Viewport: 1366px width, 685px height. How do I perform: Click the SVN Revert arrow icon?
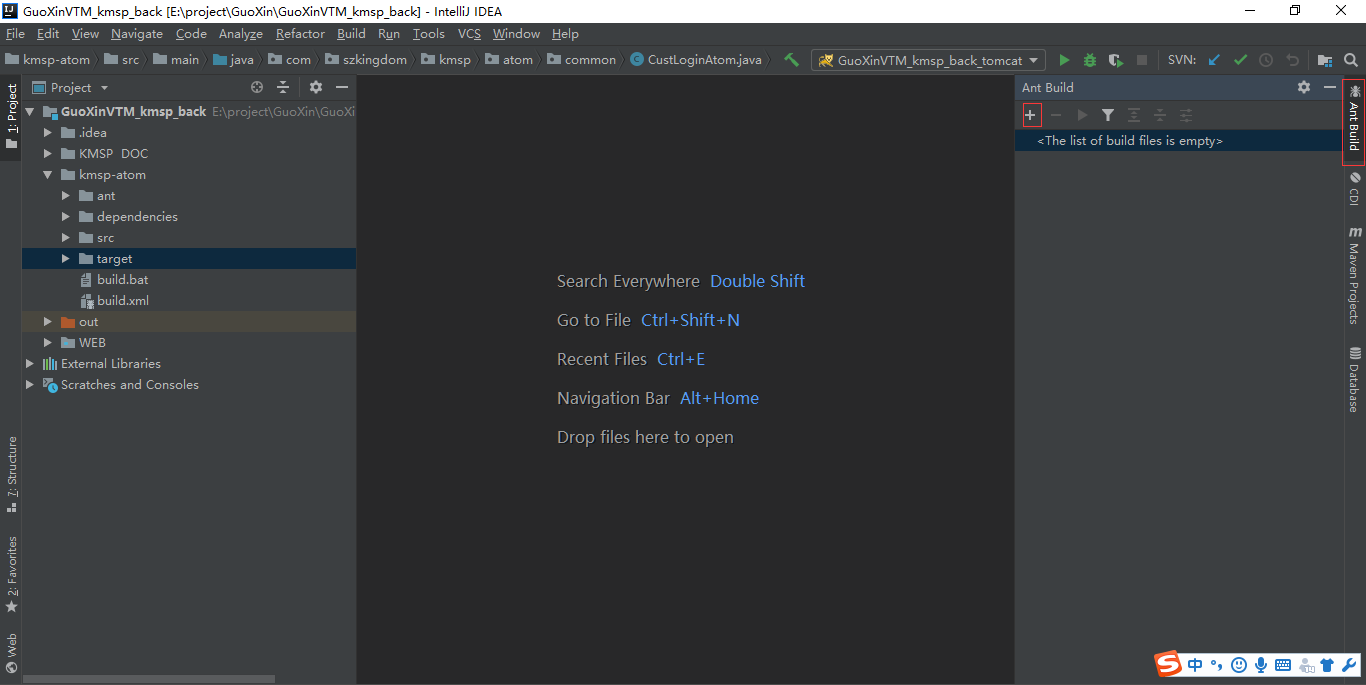tap(1292, 60)
